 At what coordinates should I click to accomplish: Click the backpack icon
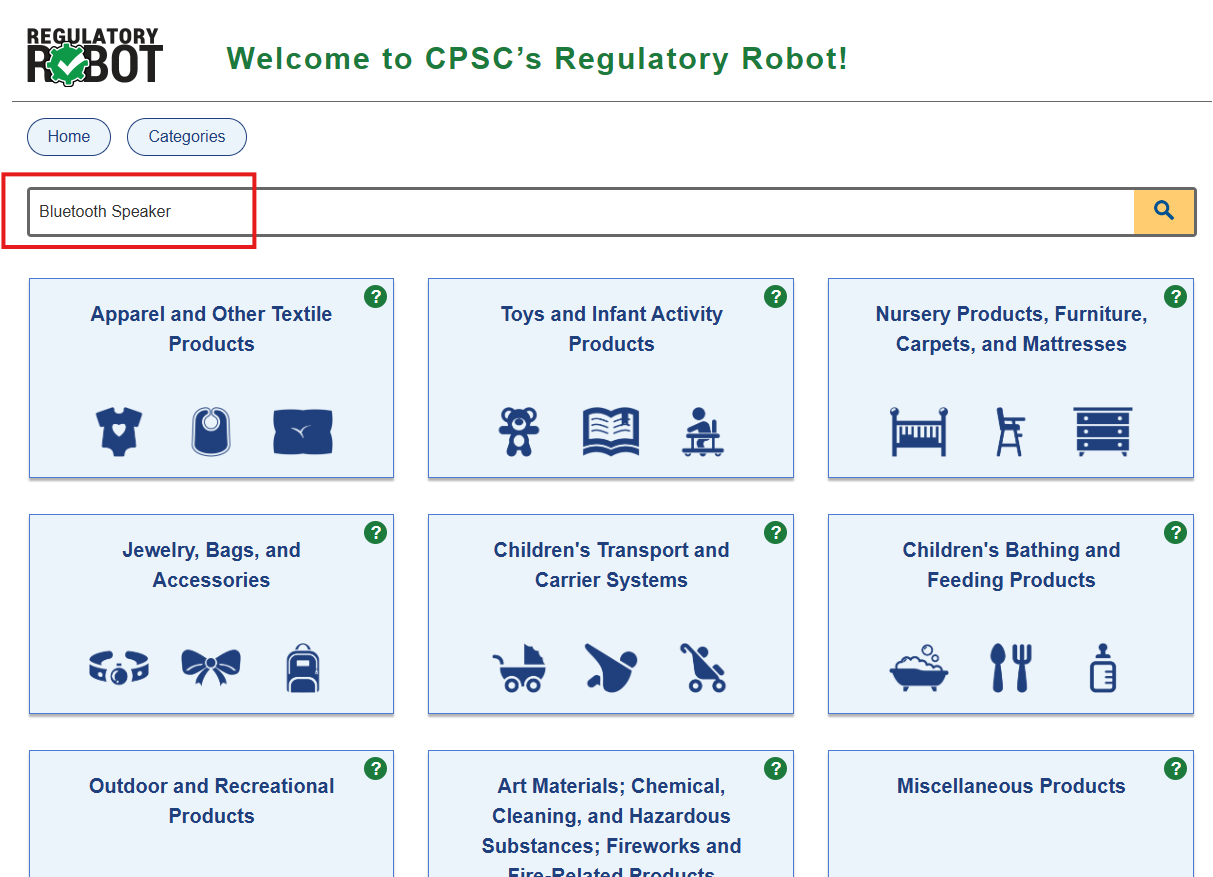point(303,668)
